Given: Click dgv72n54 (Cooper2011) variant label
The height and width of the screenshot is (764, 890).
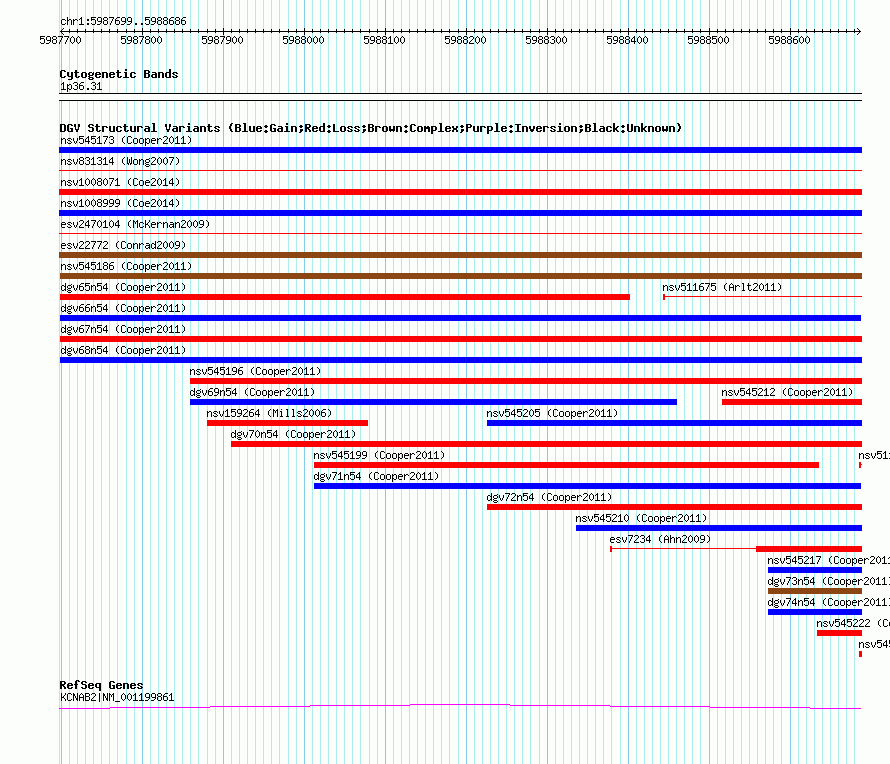Looking at the screenshot, I should 549,497.
